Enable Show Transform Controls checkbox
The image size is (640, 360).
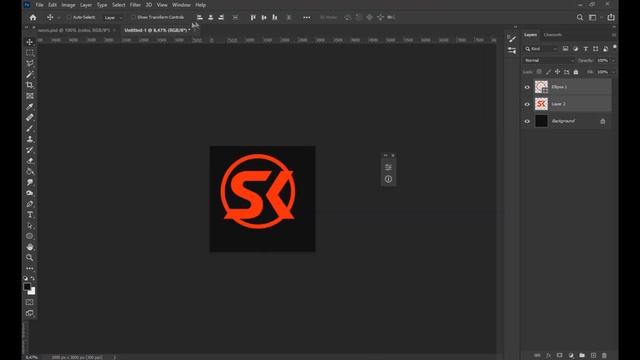133,18
